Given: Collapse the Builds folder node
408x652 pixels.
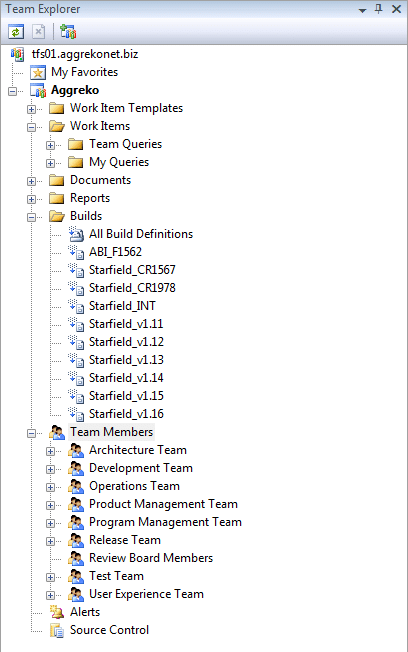Looking at the screenshot, I should pyautogui.click(x=32, y=217).
